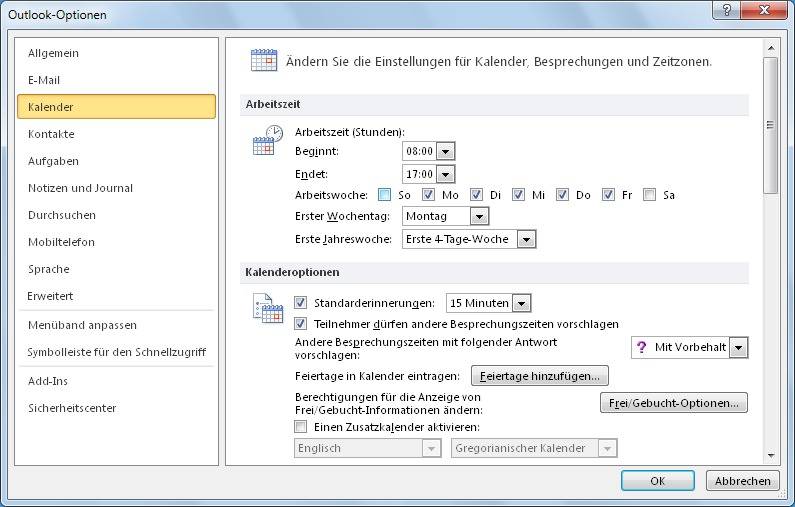Viewport: 795px width, 507px height.
Task: Toggle the So workweek checkbox
Action: coord(384,195)
